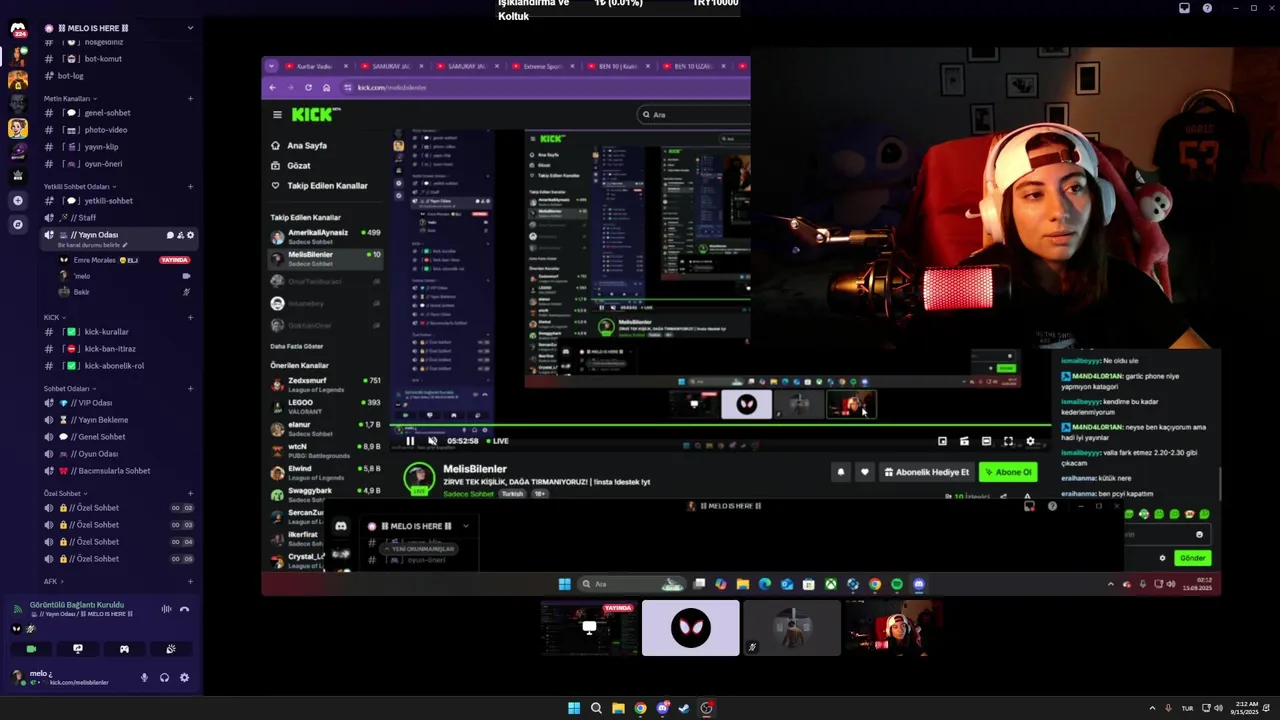Click browser back arrow in shared stream

click(x=274, y=87)
